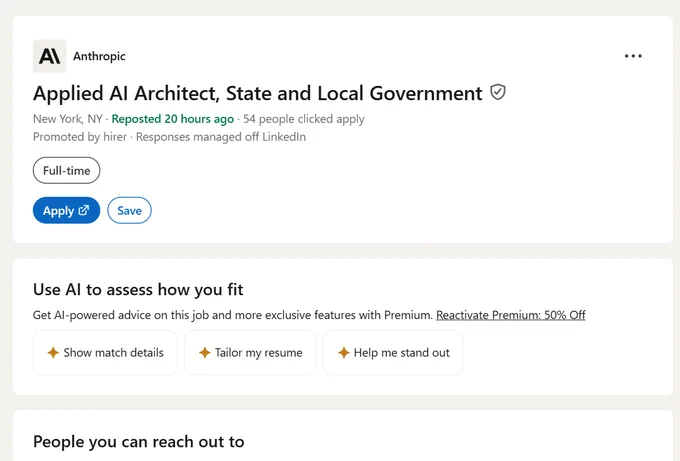Click the Full-time job type pill
Screen dimensions: 680x461
(66, 170)
